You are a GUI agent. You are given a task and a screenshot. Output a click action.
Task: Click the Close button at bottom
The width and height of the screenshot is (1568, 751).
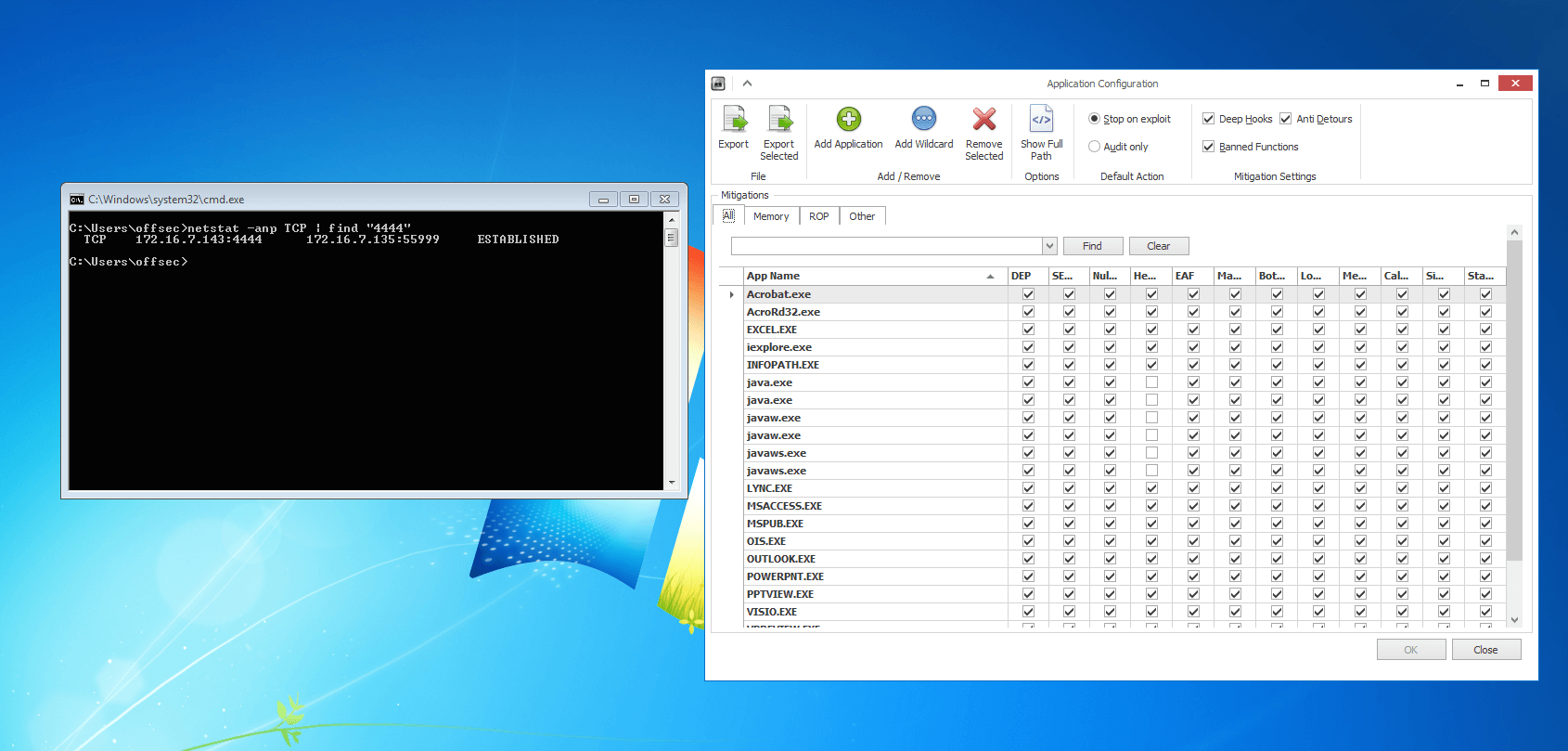(1485, 650)
